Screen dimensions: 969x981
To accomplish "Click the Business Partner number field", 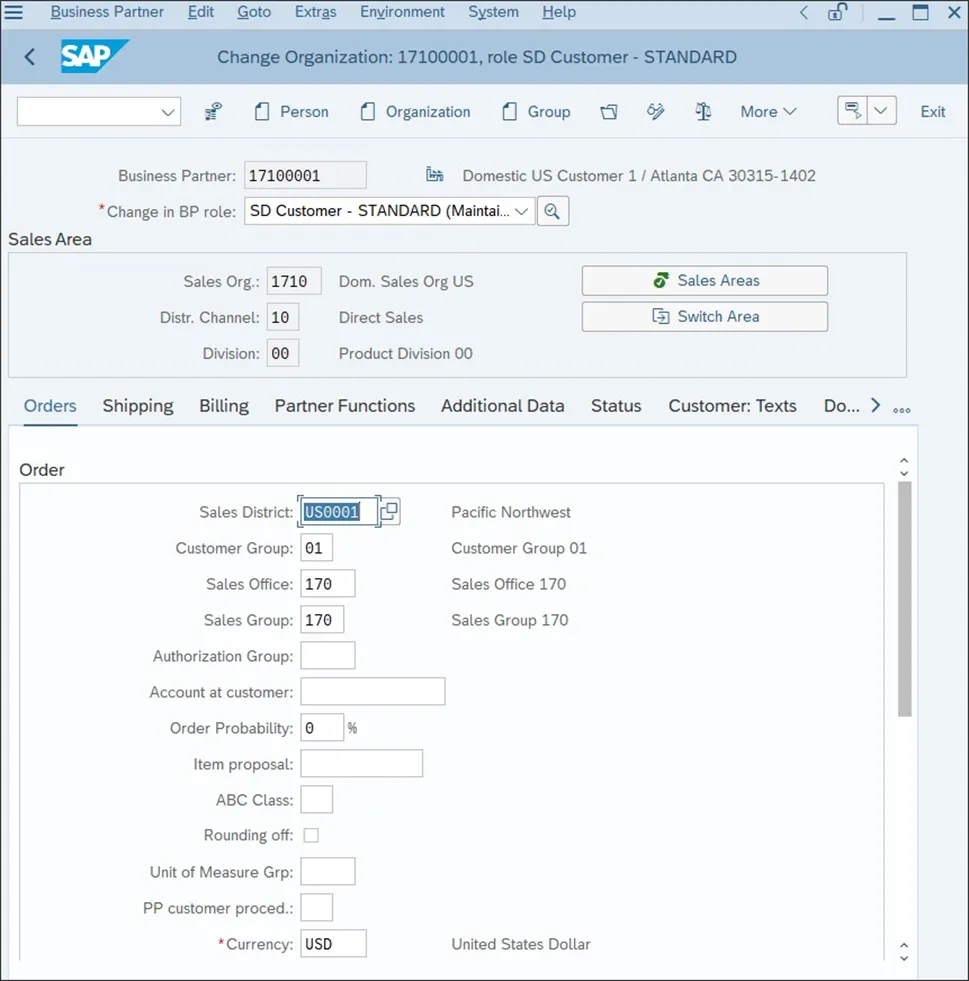I will pyautogui.click(x=305, y=175).
